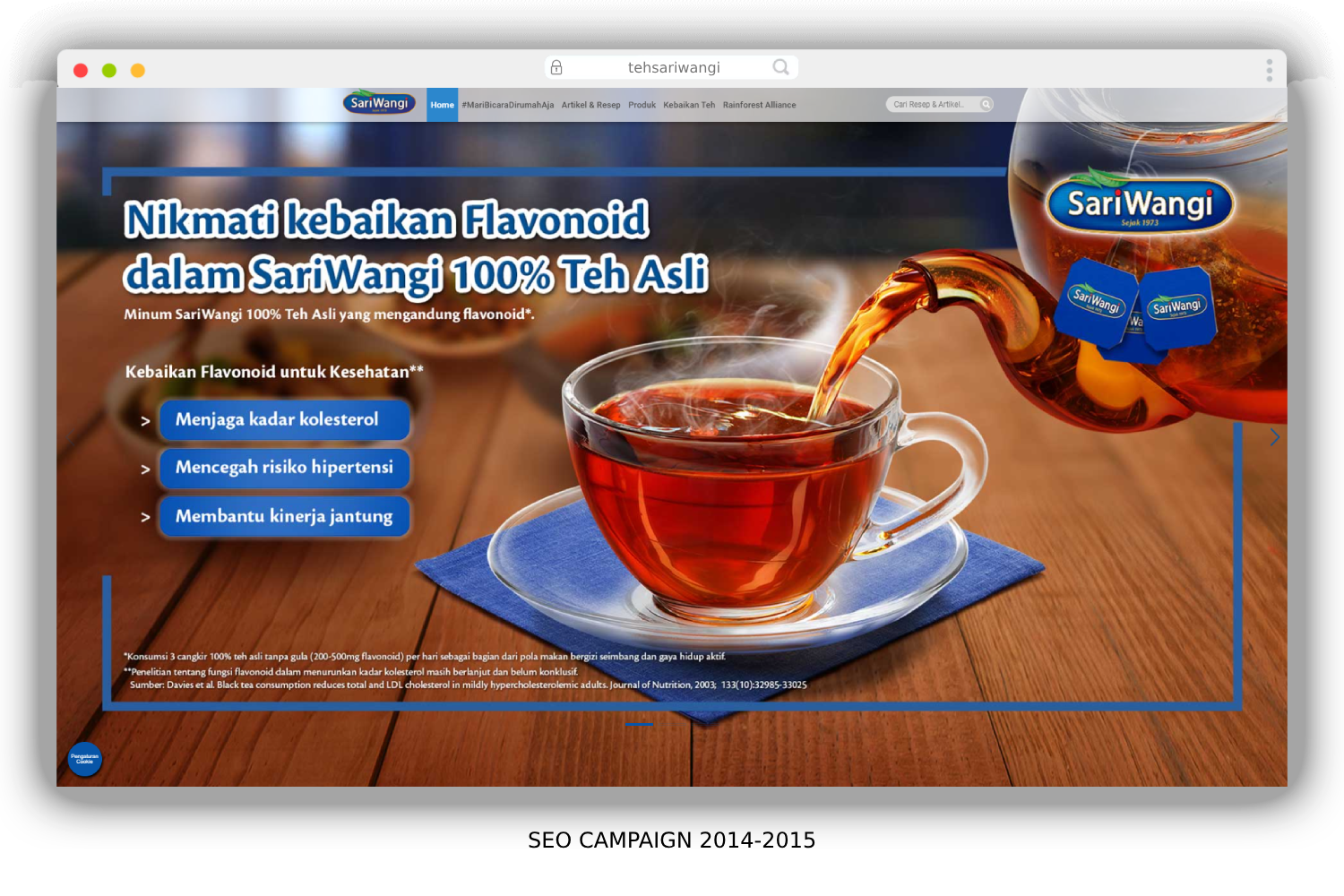Open the Pengaturan Cookie round button
The image size is (1344, 896).
85,759
